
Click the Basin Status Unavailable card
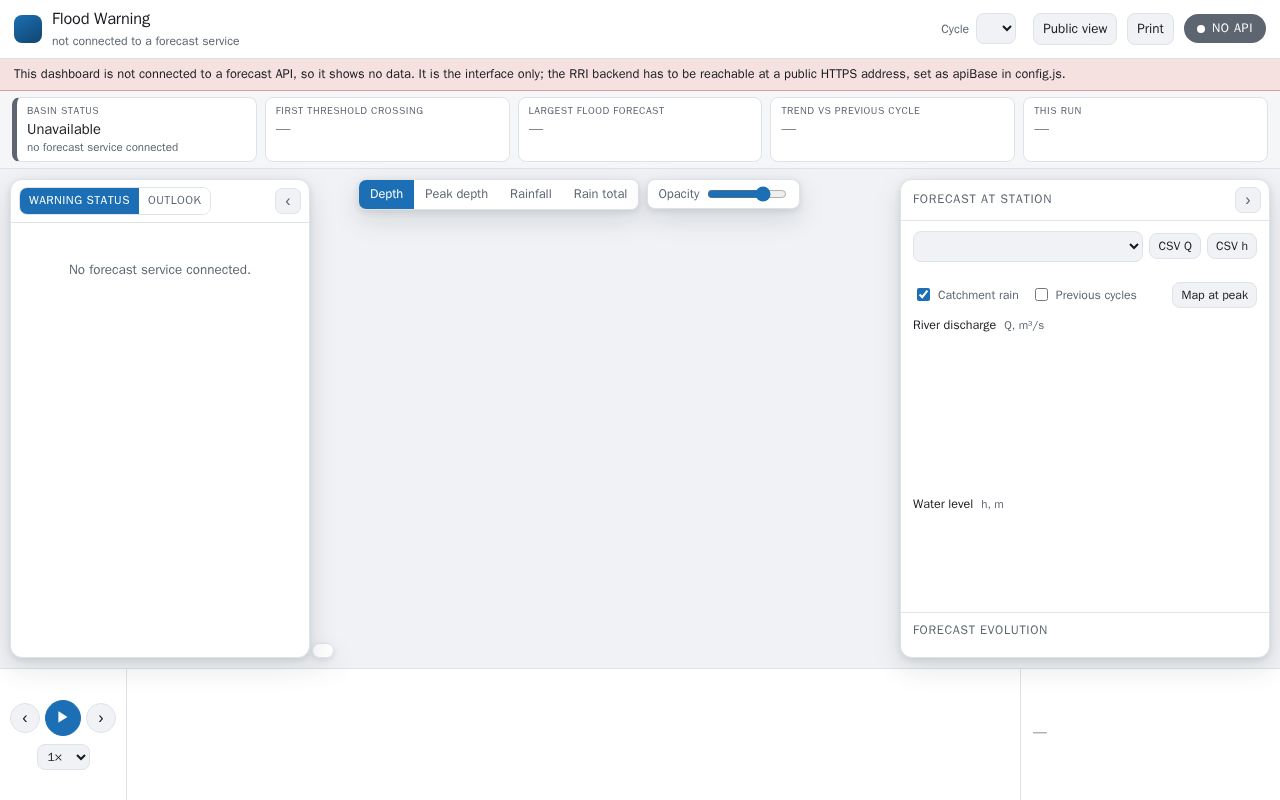[135, 129]
